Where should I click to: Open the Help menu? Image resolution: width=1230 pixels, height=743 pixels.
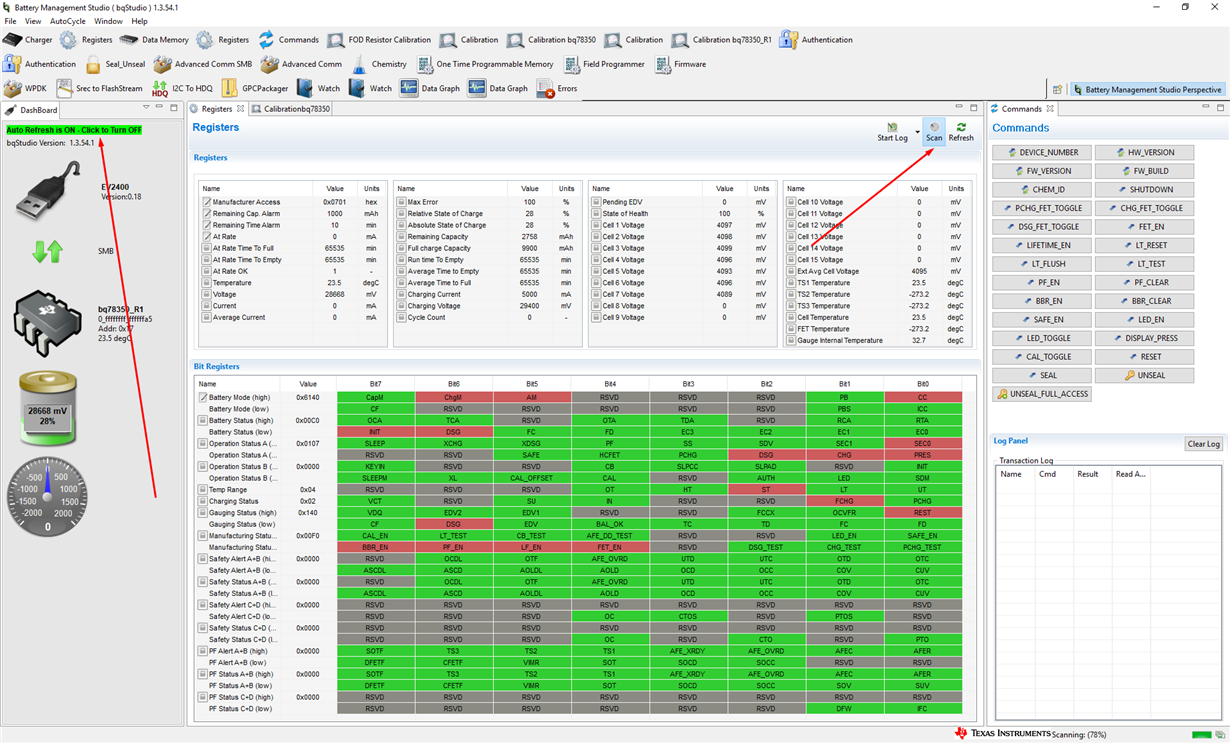point(139,21)
